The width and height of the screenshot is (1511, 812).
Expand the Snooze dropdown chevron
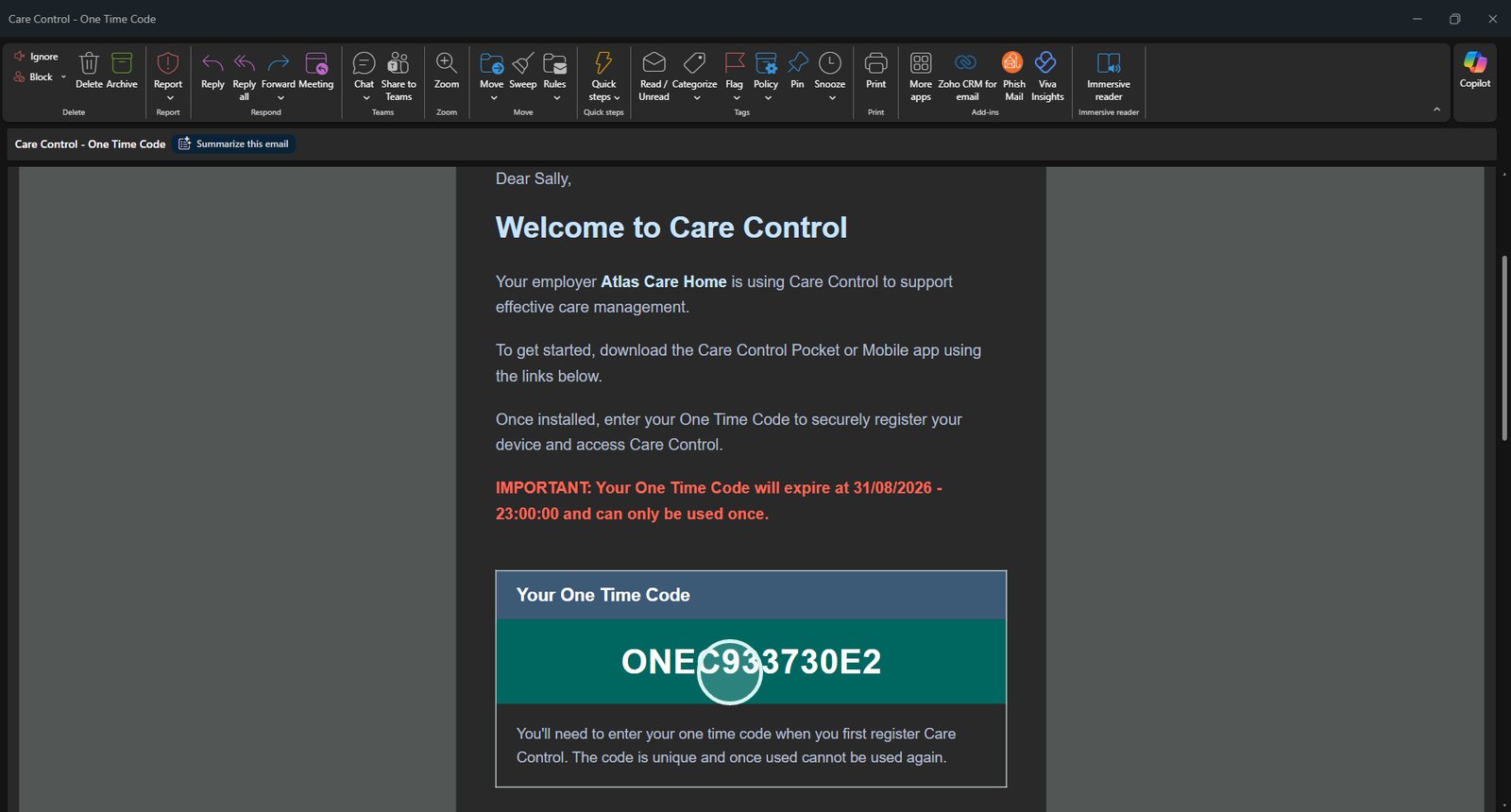[x=832, y=97]
